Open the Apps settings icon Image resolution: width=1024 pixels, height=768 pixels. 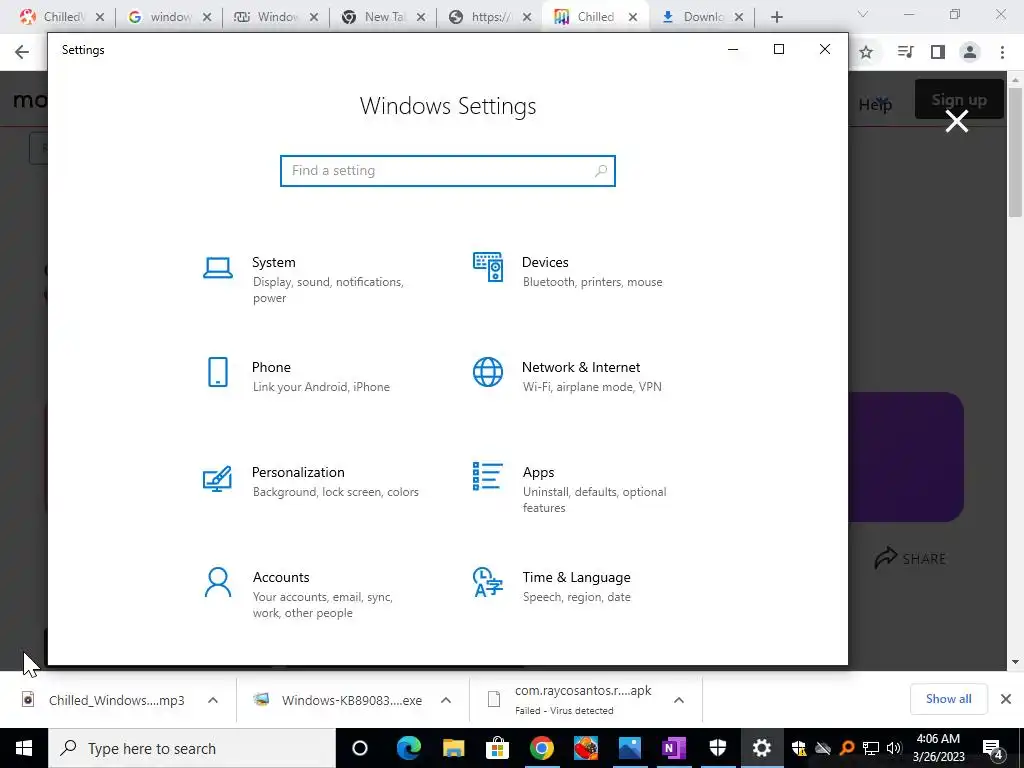(488, 476)
